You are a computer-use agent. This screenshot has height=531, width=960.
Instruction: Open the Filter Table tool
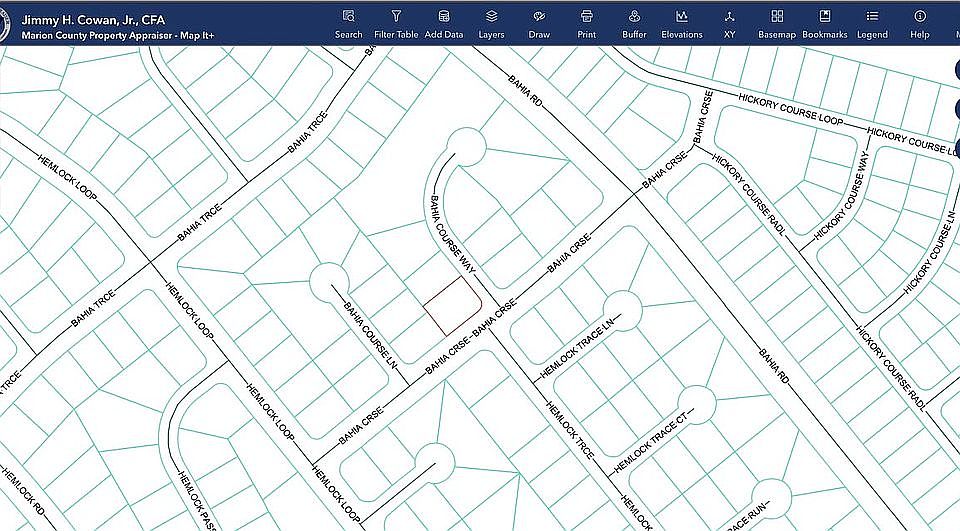tap(396, 24)
